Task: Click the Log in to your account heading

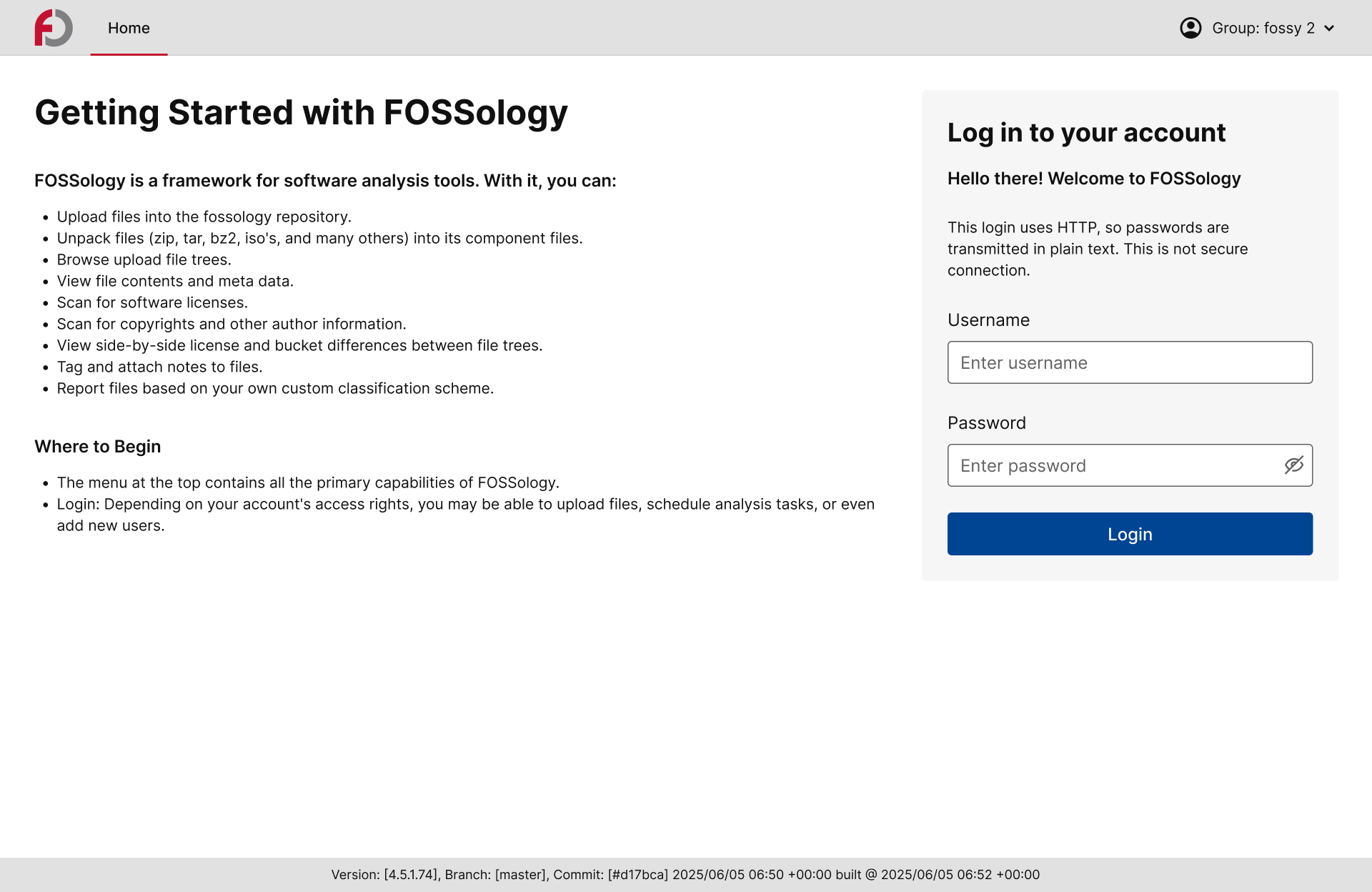Action: tap(1086, 133)
